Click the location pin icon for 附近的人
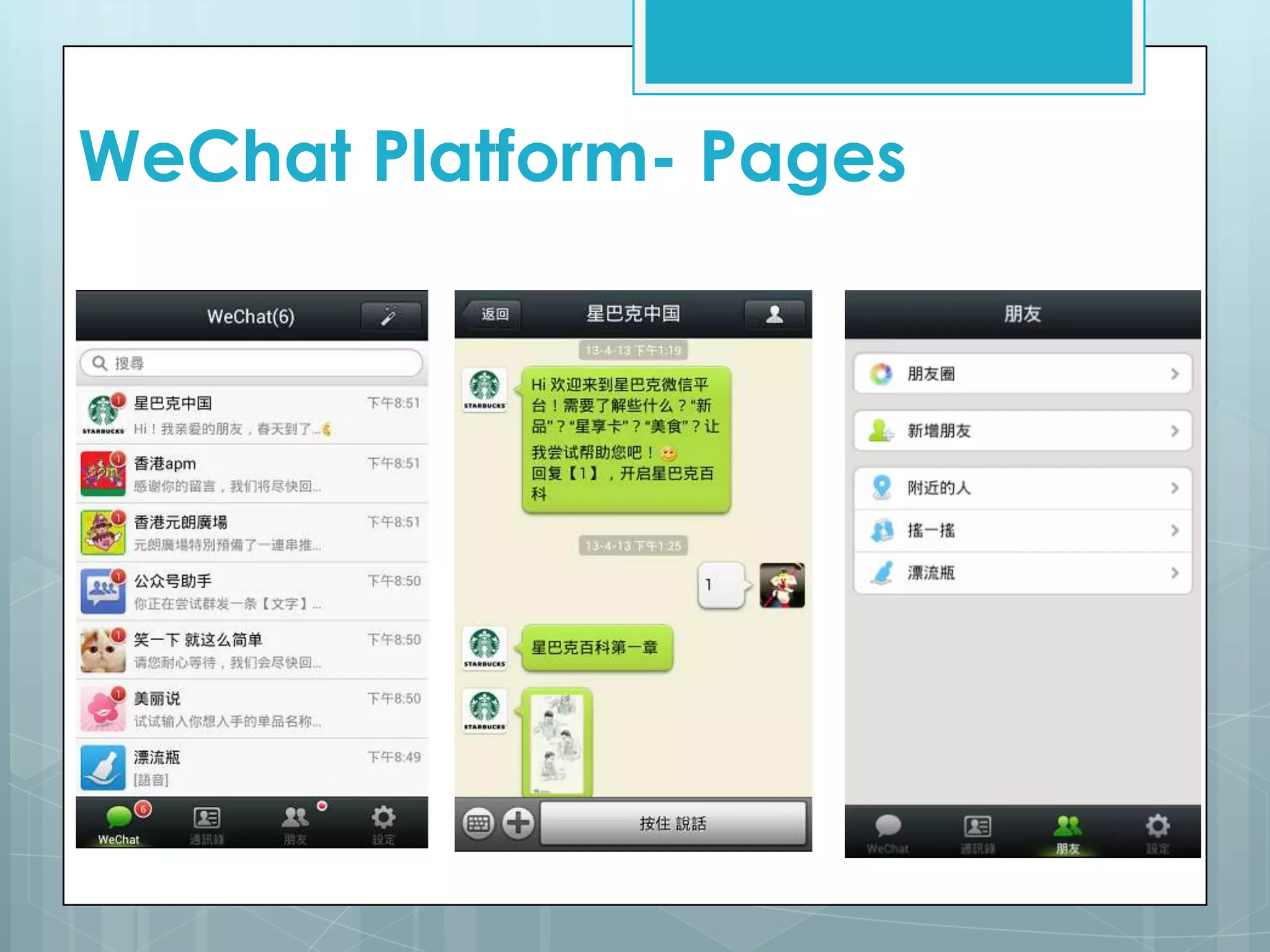 click(x=881, y=487)
